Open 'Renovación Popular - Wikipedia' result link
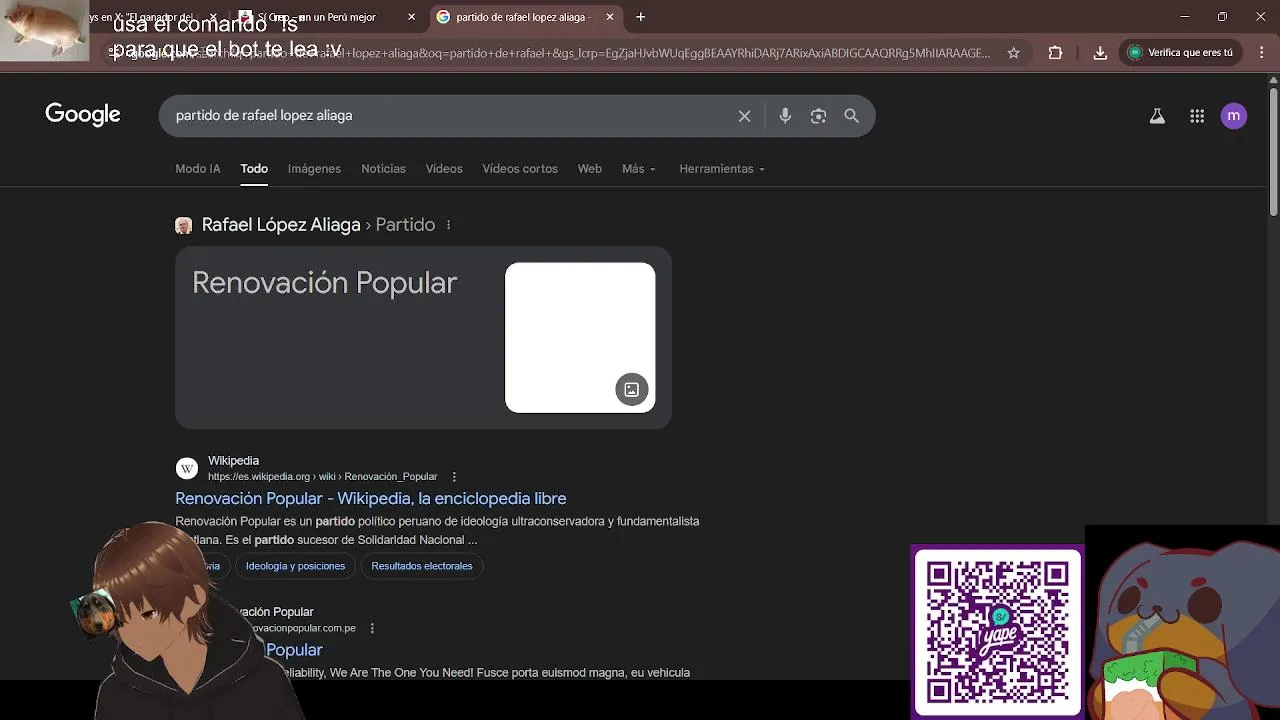1280x720 pixels. click(371, 498)
